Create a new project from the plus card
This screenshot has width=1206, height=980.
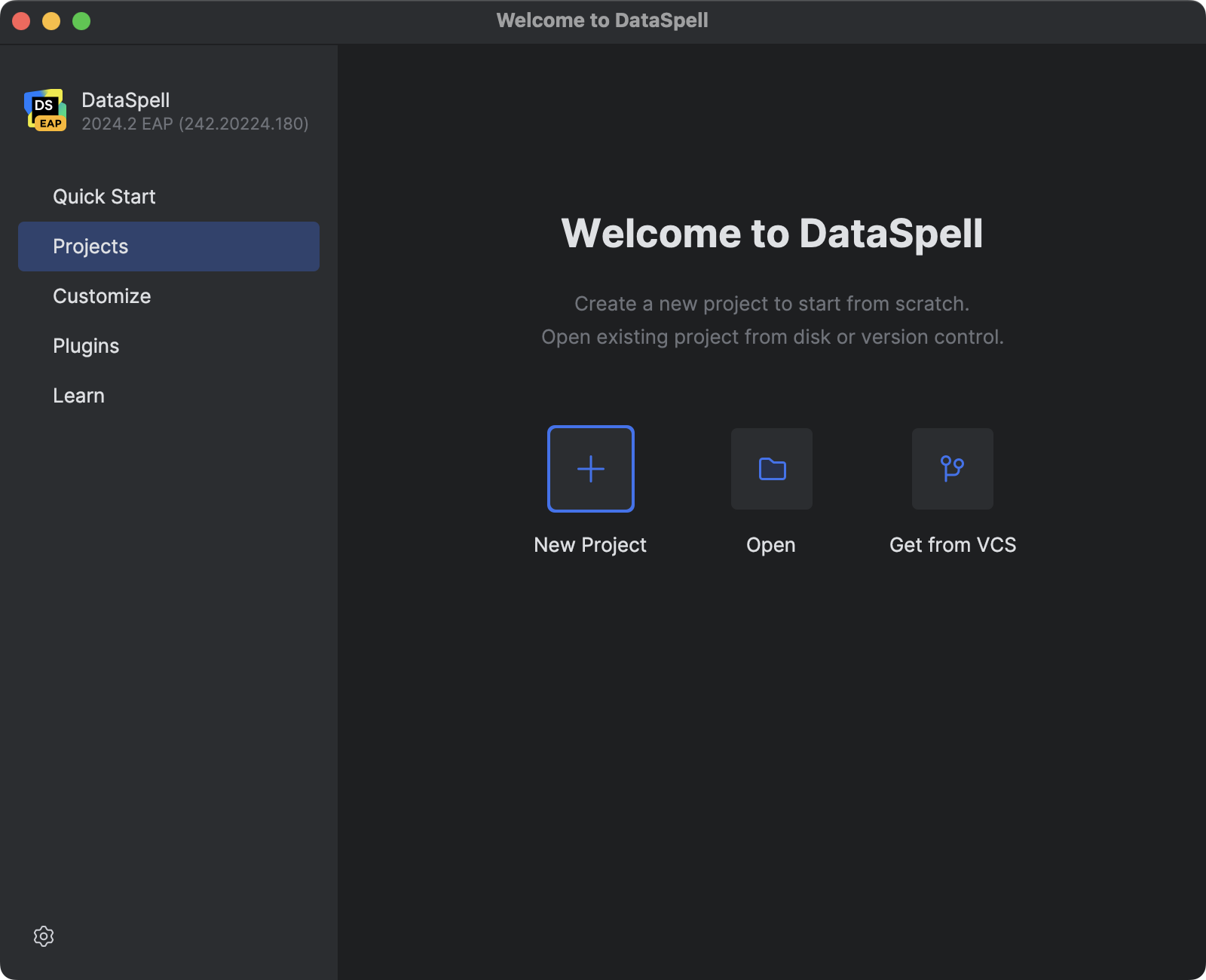coord(590,468)
